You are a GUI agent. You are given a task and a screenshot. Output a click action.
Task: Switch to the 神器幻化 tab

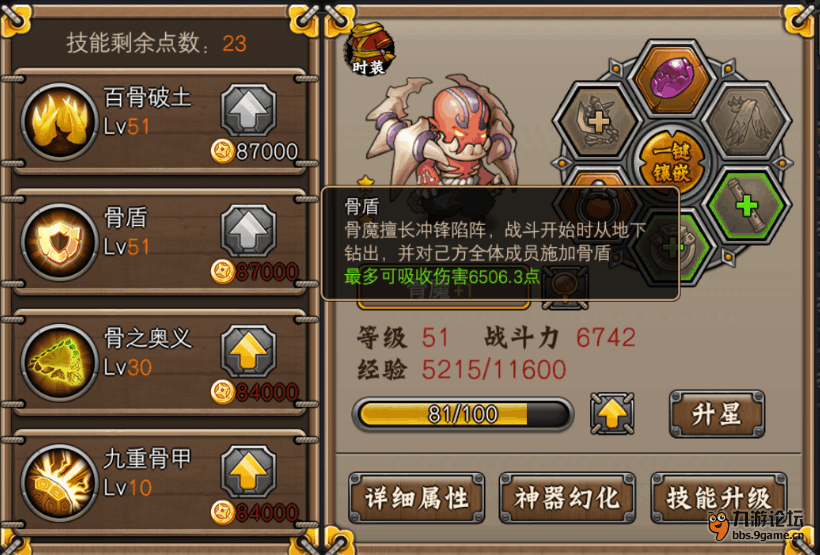click(x=567, y=498)
